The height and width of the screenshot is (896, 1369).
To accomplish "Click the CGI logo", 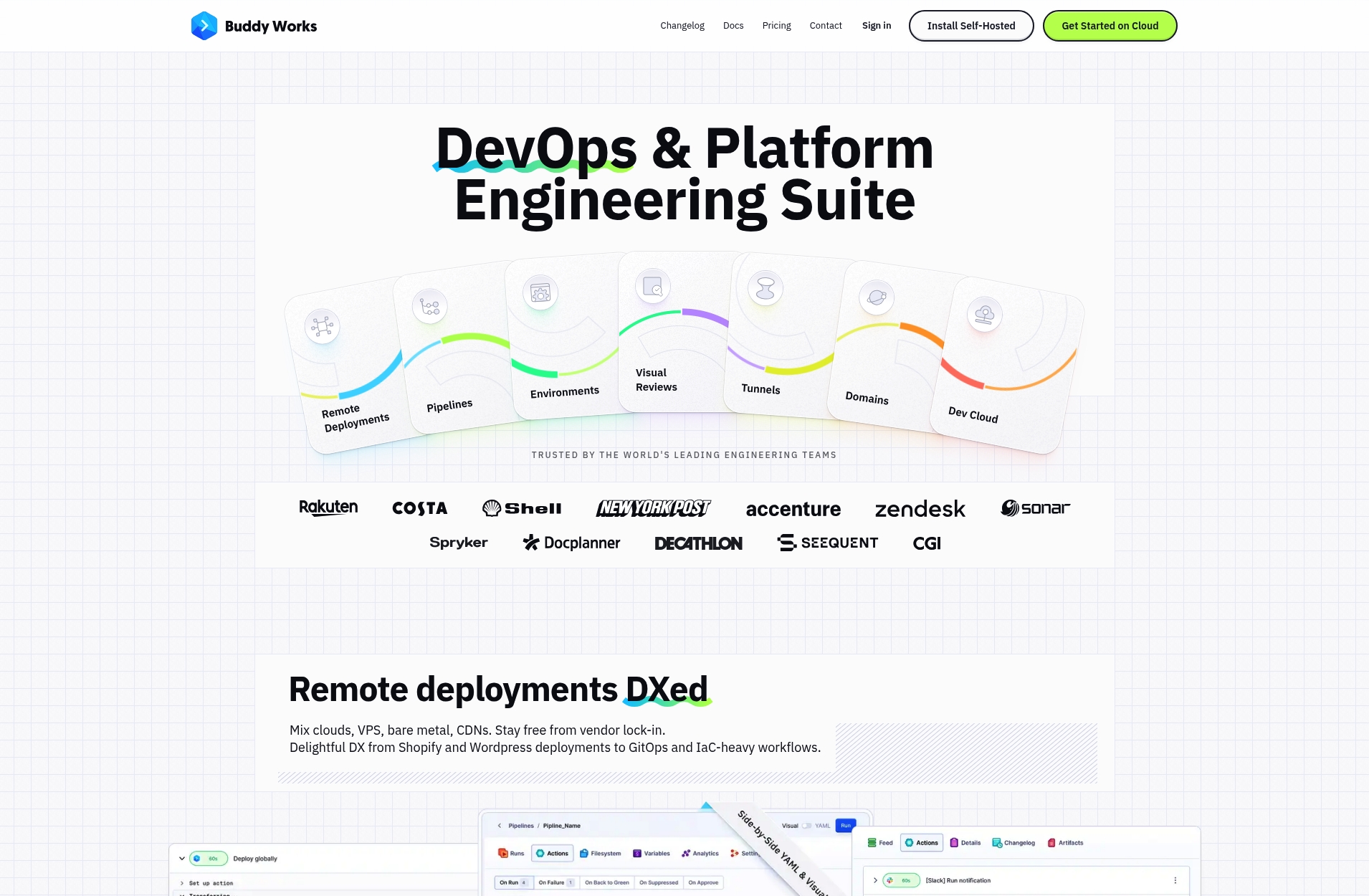I will (x=927, y=543).
